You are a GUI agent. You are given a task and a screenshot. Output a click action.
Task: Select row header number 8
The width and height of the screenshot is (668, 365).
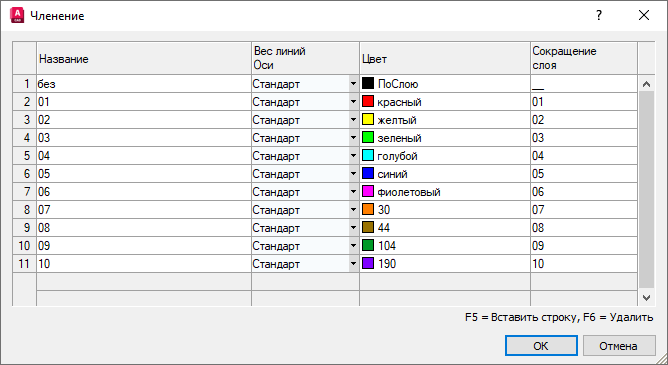pos(24,210)
